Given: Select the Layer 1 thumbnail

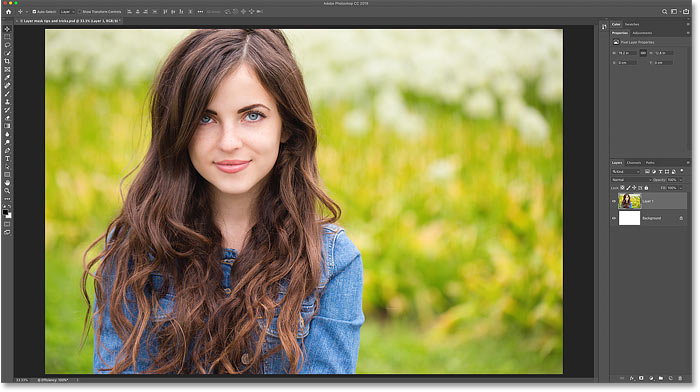Looking at the screenshot, I should [629, 201].
